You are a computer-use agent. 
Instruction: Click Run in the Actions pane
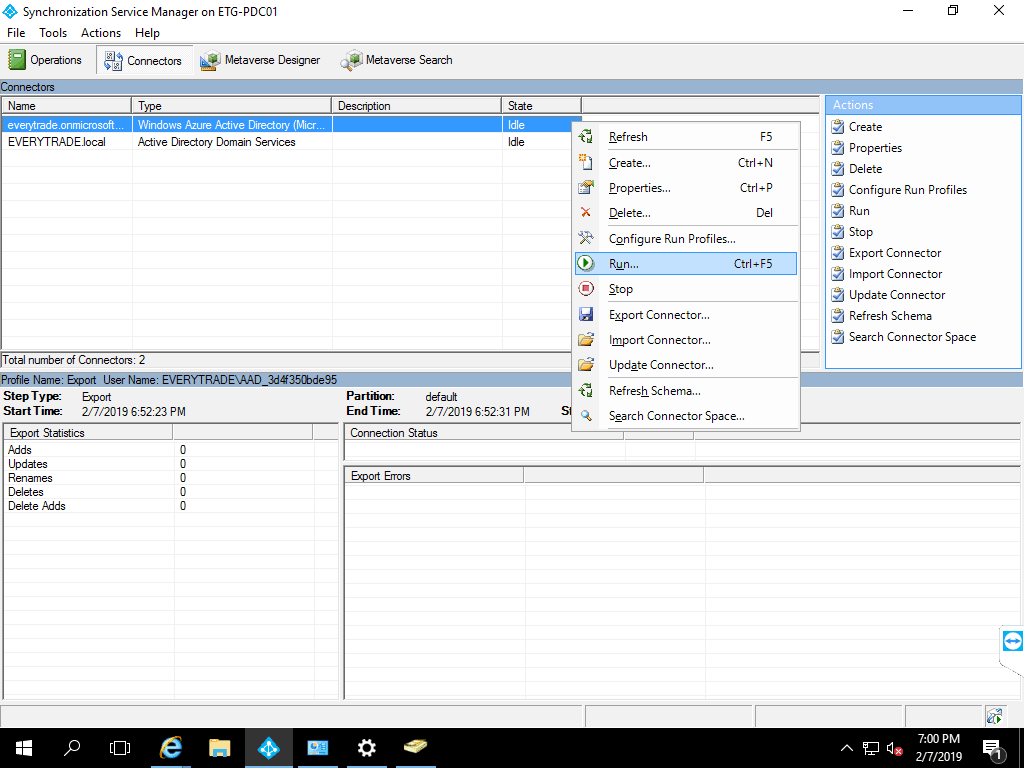859,210
